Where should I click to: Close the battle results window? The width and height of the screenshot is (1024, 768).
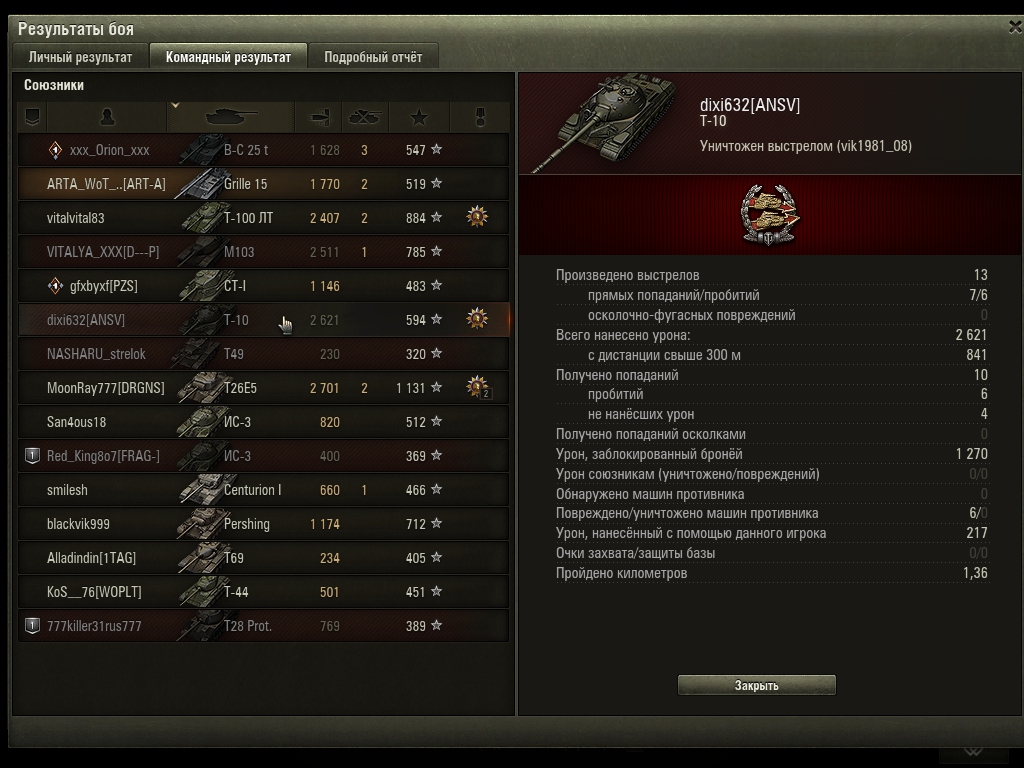1015,27
